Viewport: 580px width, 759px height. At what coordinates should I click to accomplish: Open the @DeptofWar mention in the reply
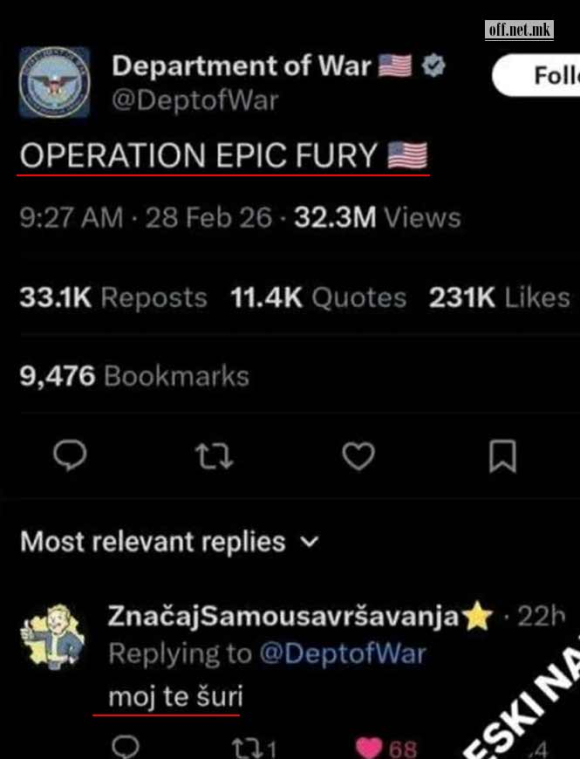[343, 654]
